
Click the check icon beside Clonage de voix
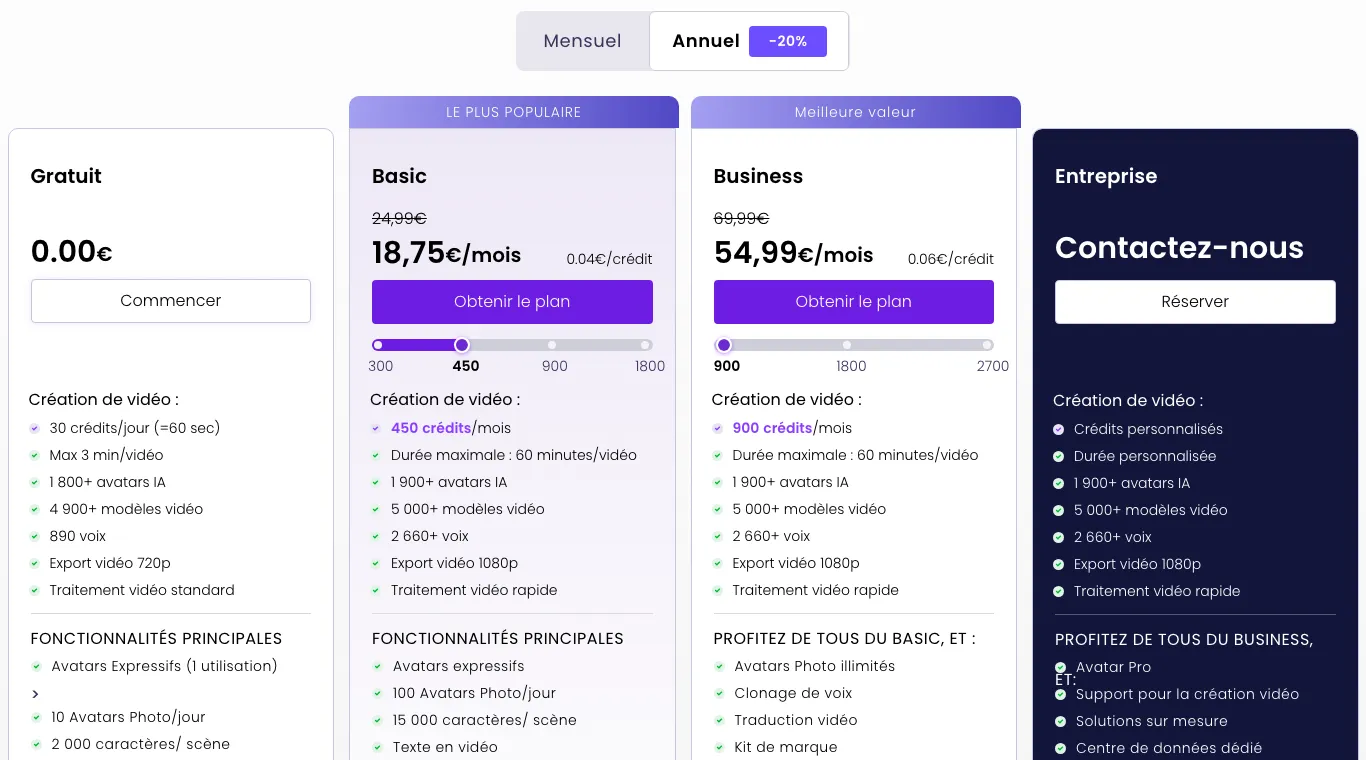click(x=720, y=693)
